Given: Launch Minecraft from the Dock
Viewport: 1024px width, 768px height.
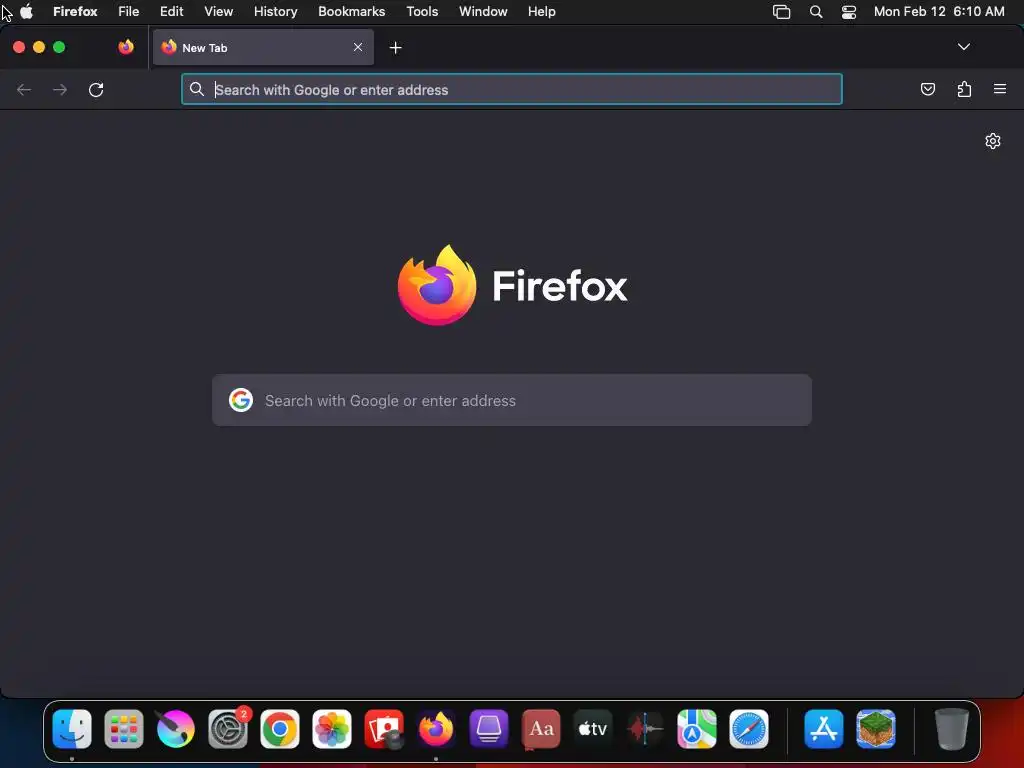Looking at the screenshot, I should [876, 729].
